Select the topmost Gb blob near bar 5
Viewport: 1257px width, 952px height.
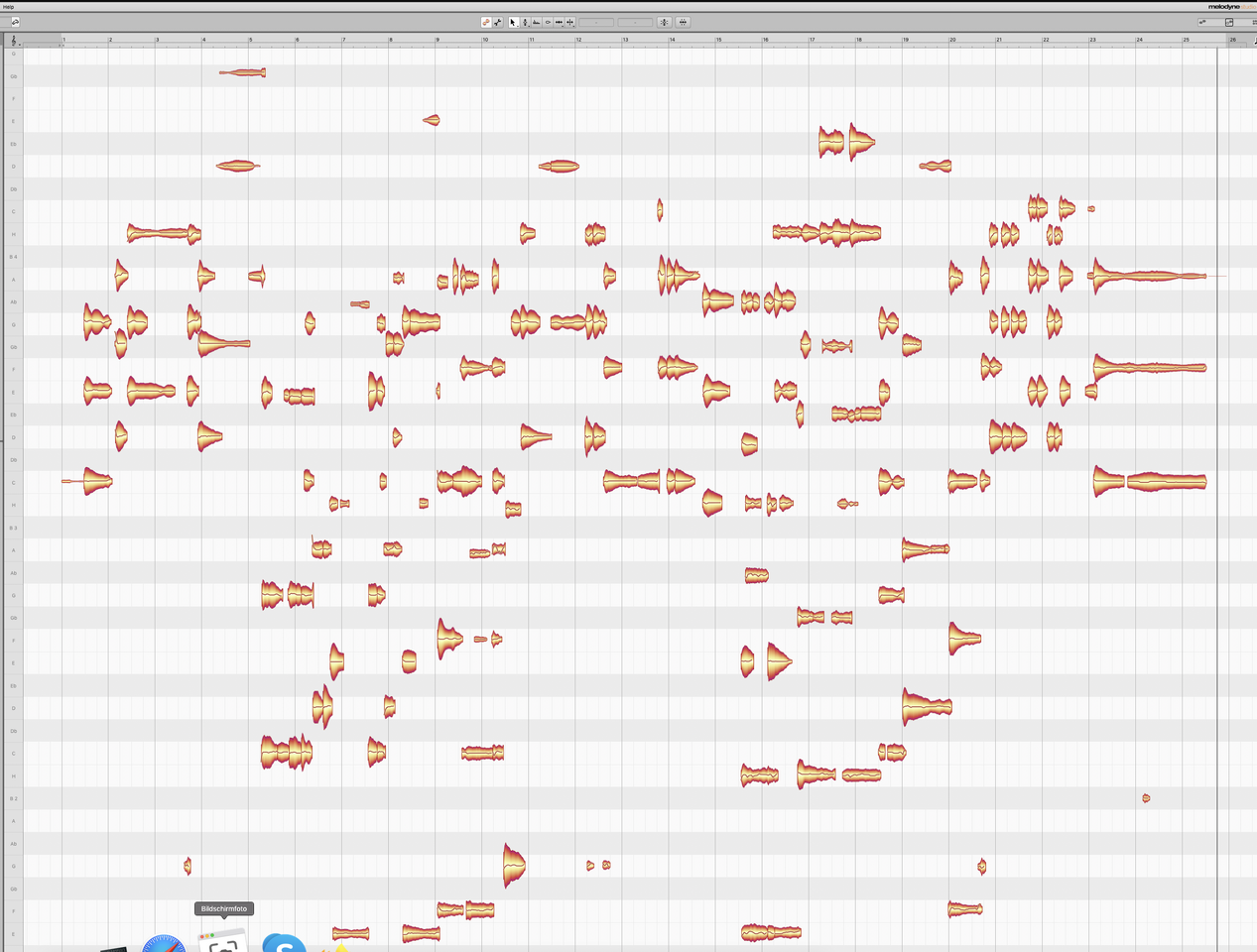pos(242,72)
